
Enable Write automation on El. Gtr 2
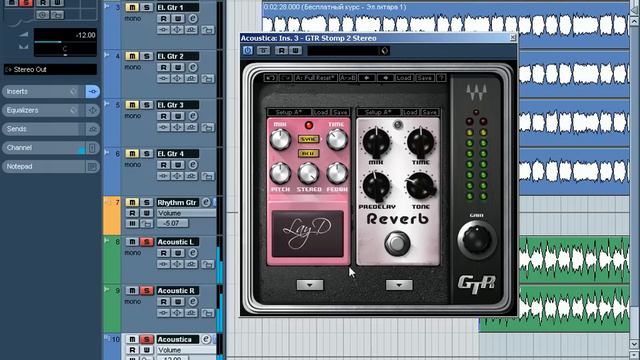(x=178, y=67)
